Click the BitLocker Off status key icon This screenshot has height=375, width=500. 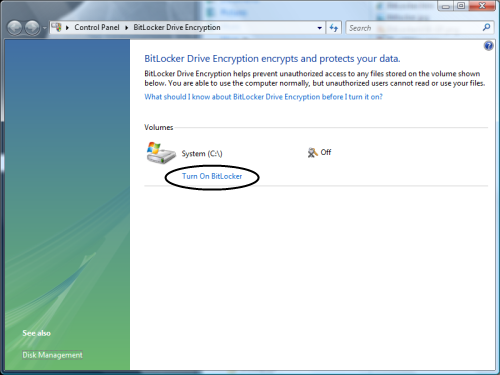coord(313,153)
